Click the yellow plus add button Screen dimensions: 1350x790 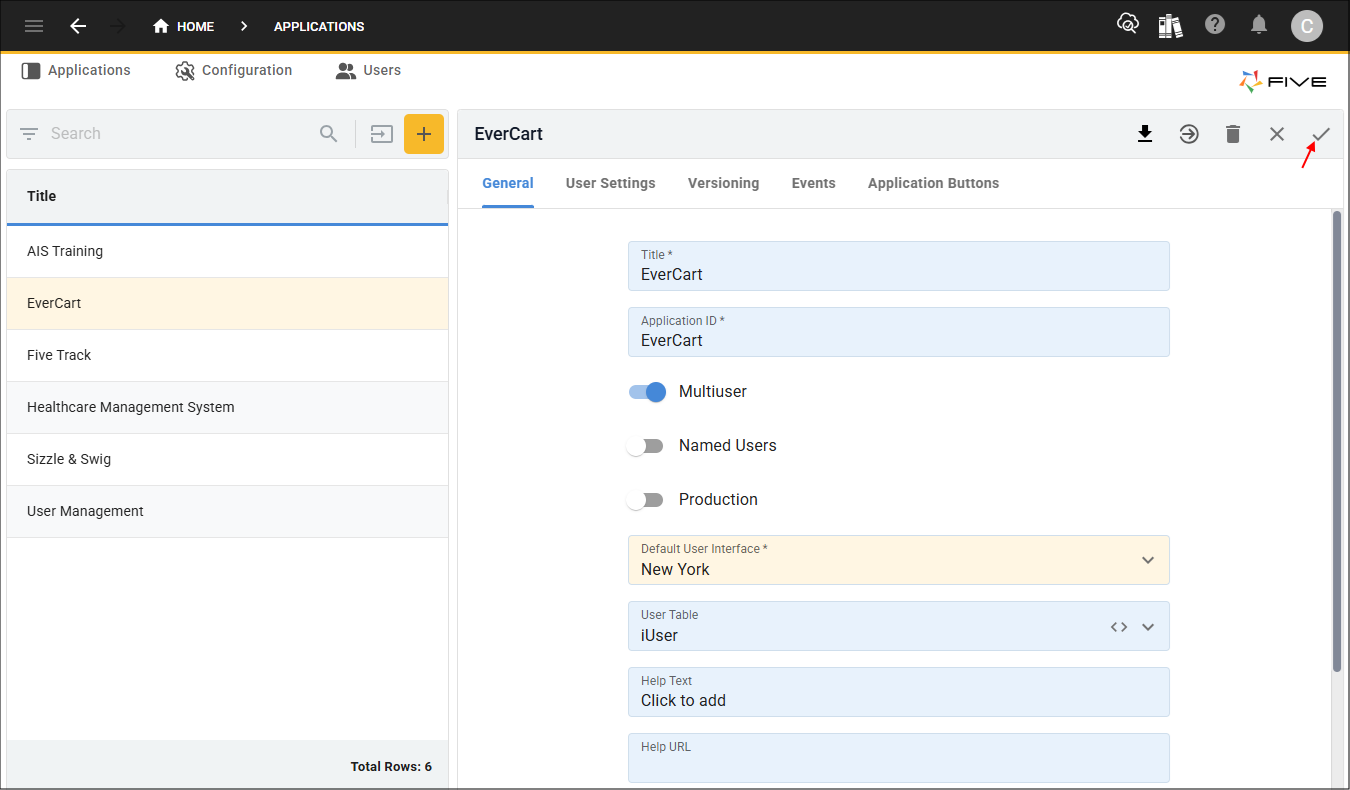point(424,134)
